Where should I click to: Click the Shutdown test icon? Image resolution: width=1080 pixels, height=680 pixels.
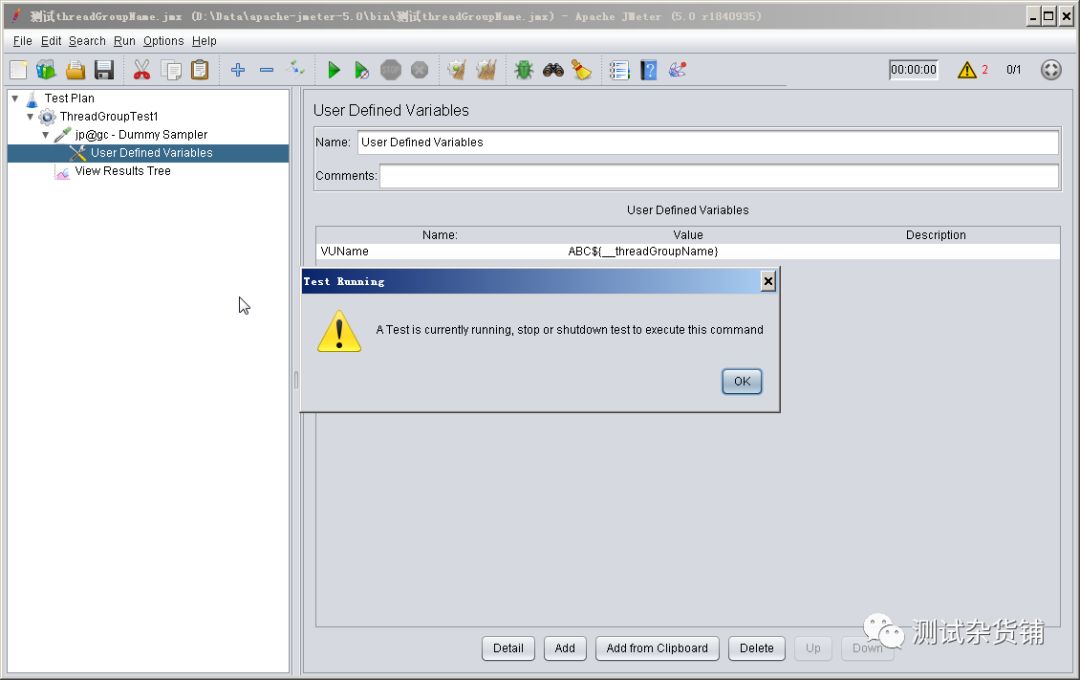pos(419,70)
